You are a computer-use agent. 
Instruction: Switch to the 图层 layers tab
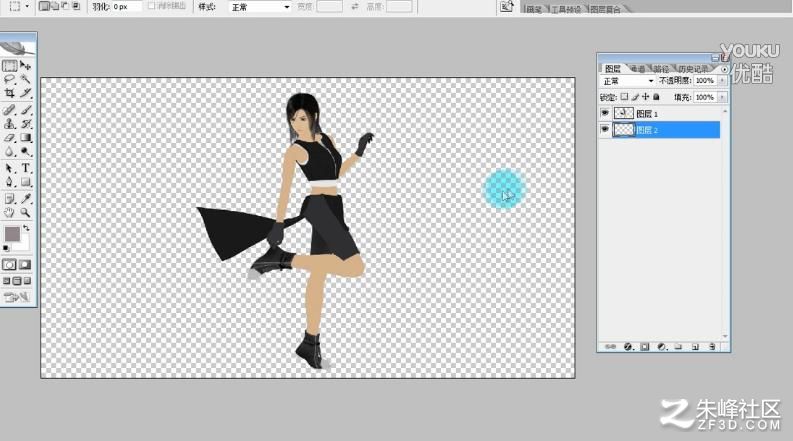pyautogui.click(x=612, y=69)
